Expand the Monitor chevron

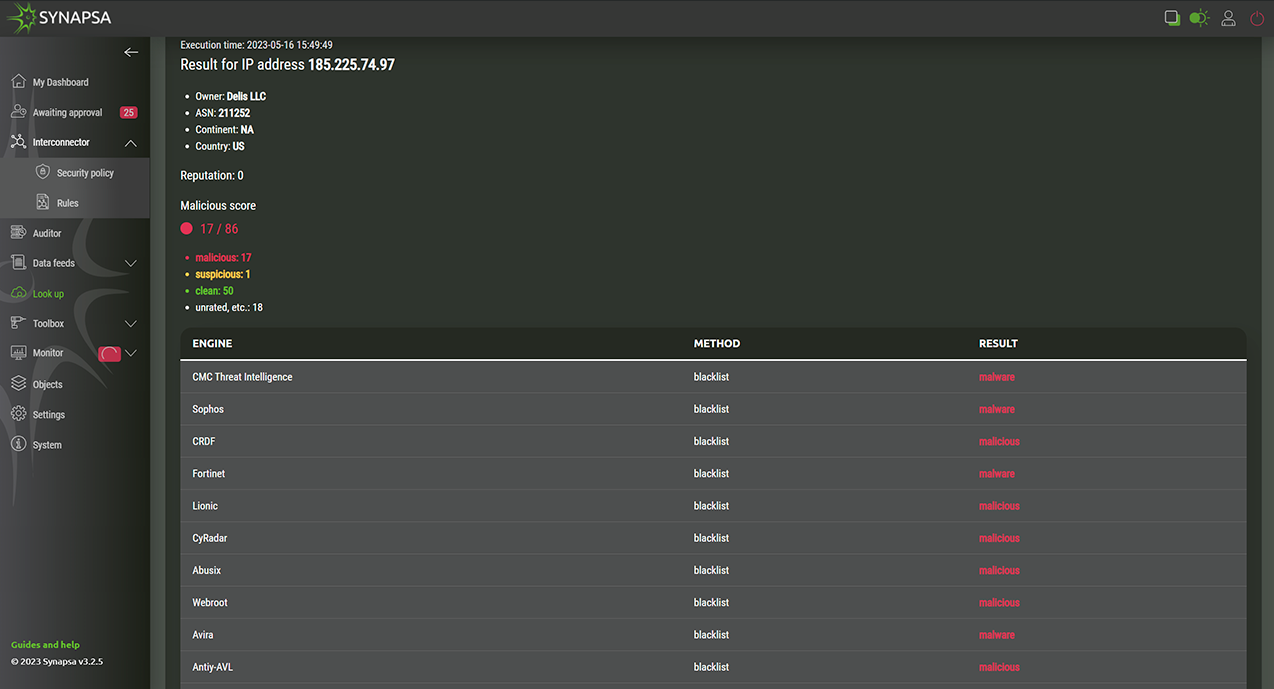tap(131, 353)
